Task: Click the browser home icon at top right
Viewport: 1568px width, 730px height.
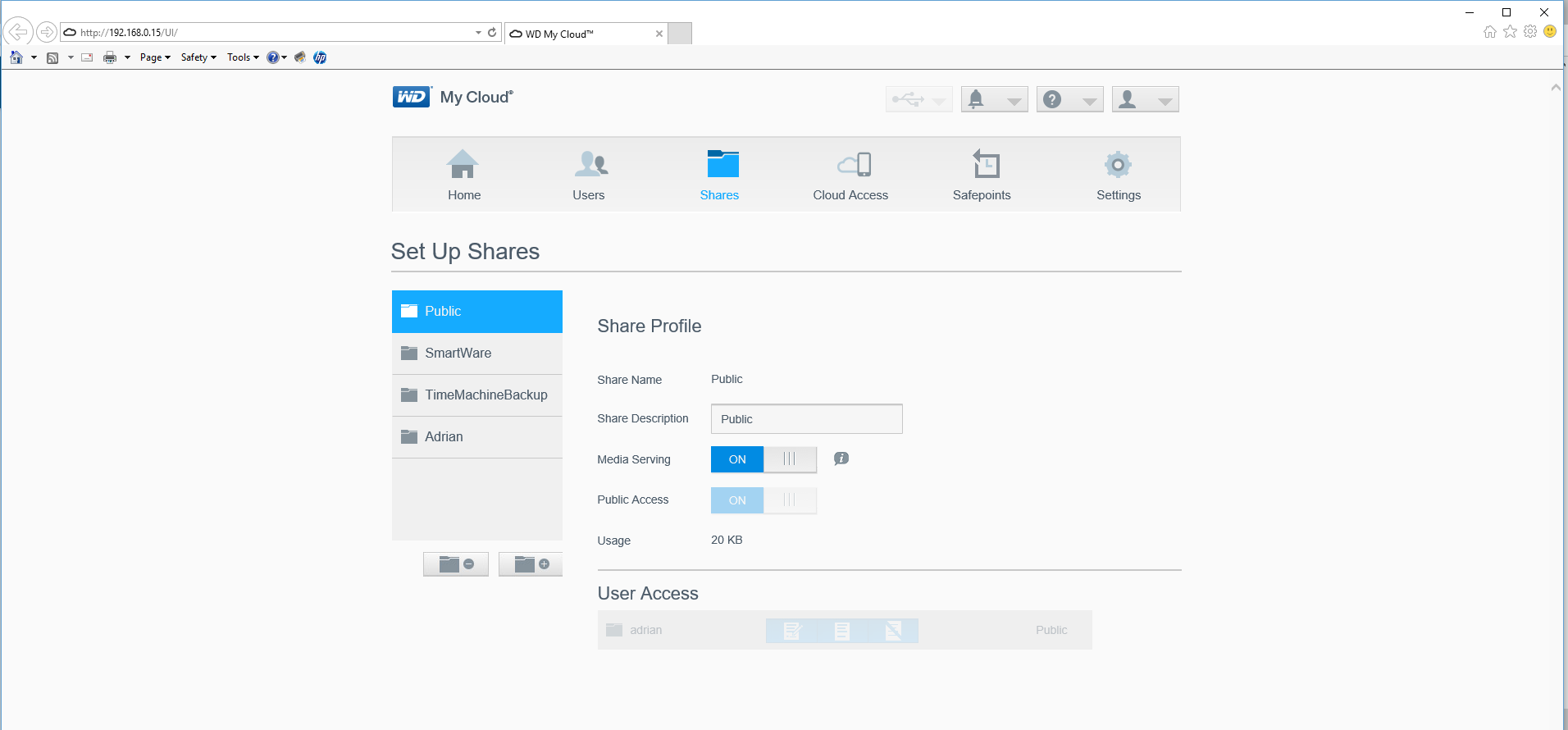Action: (1490, 32)
